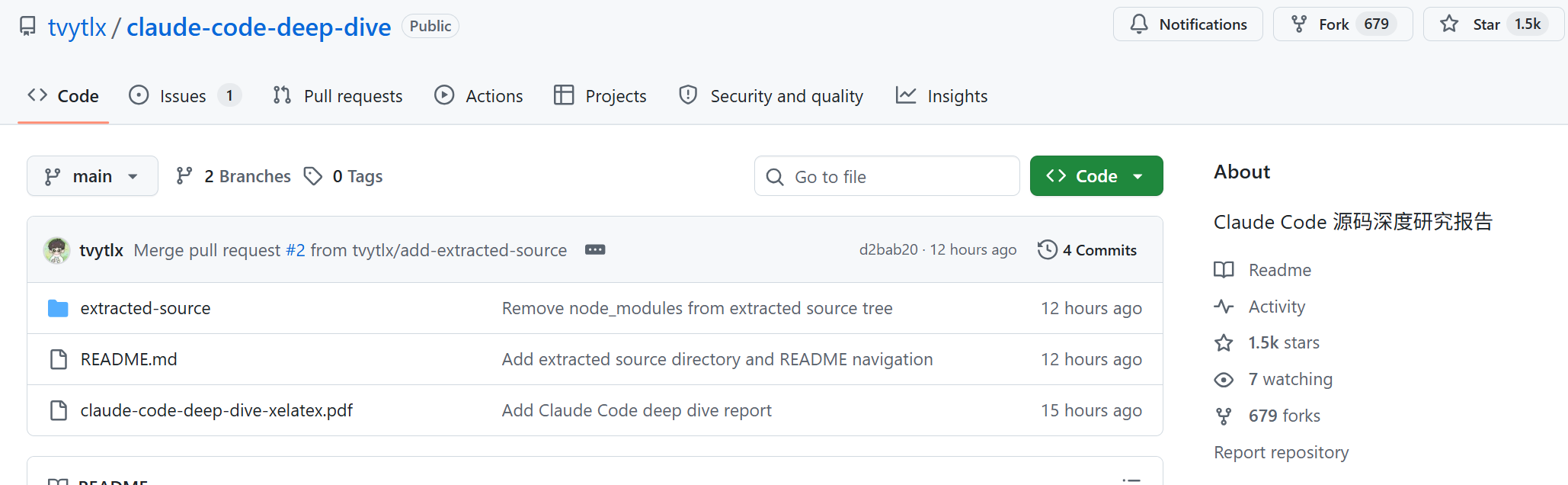Open the main branch selector dropdown
1568x485 pixels.
[92, 176]
